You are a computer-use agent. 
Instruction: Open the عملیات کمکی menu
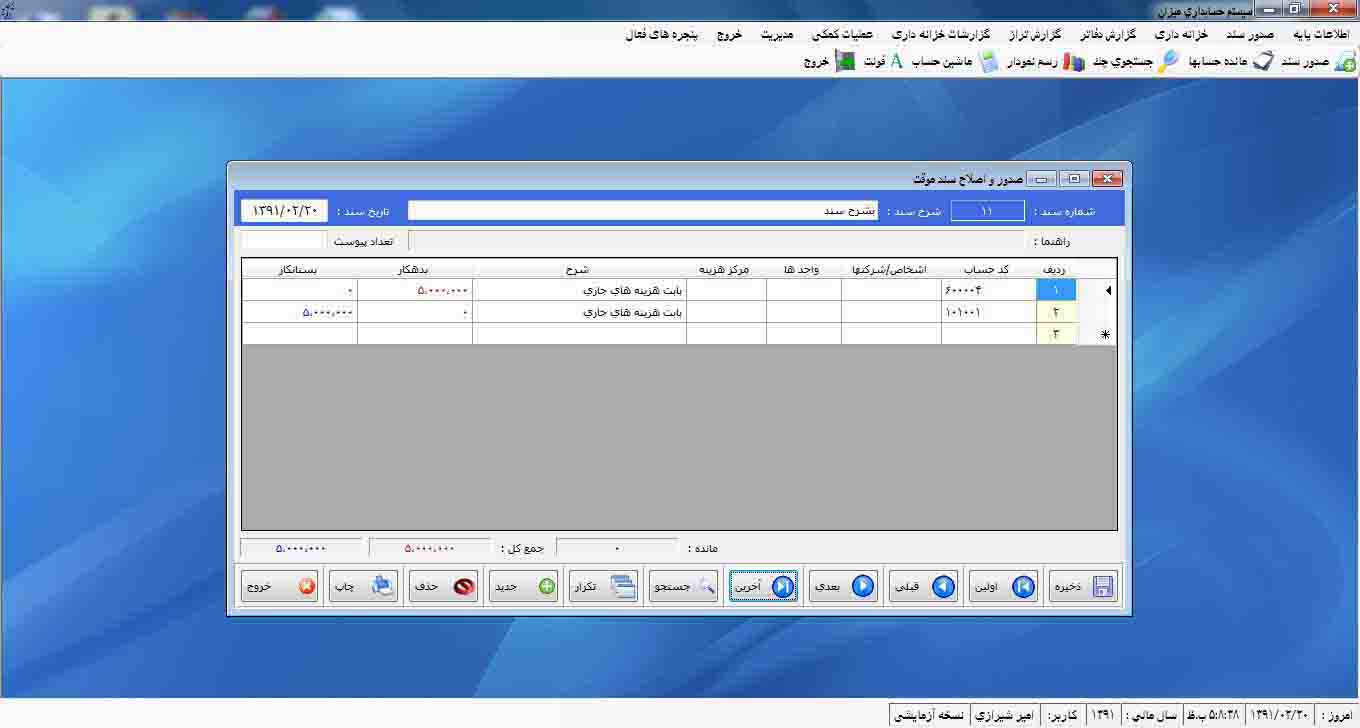843,34
